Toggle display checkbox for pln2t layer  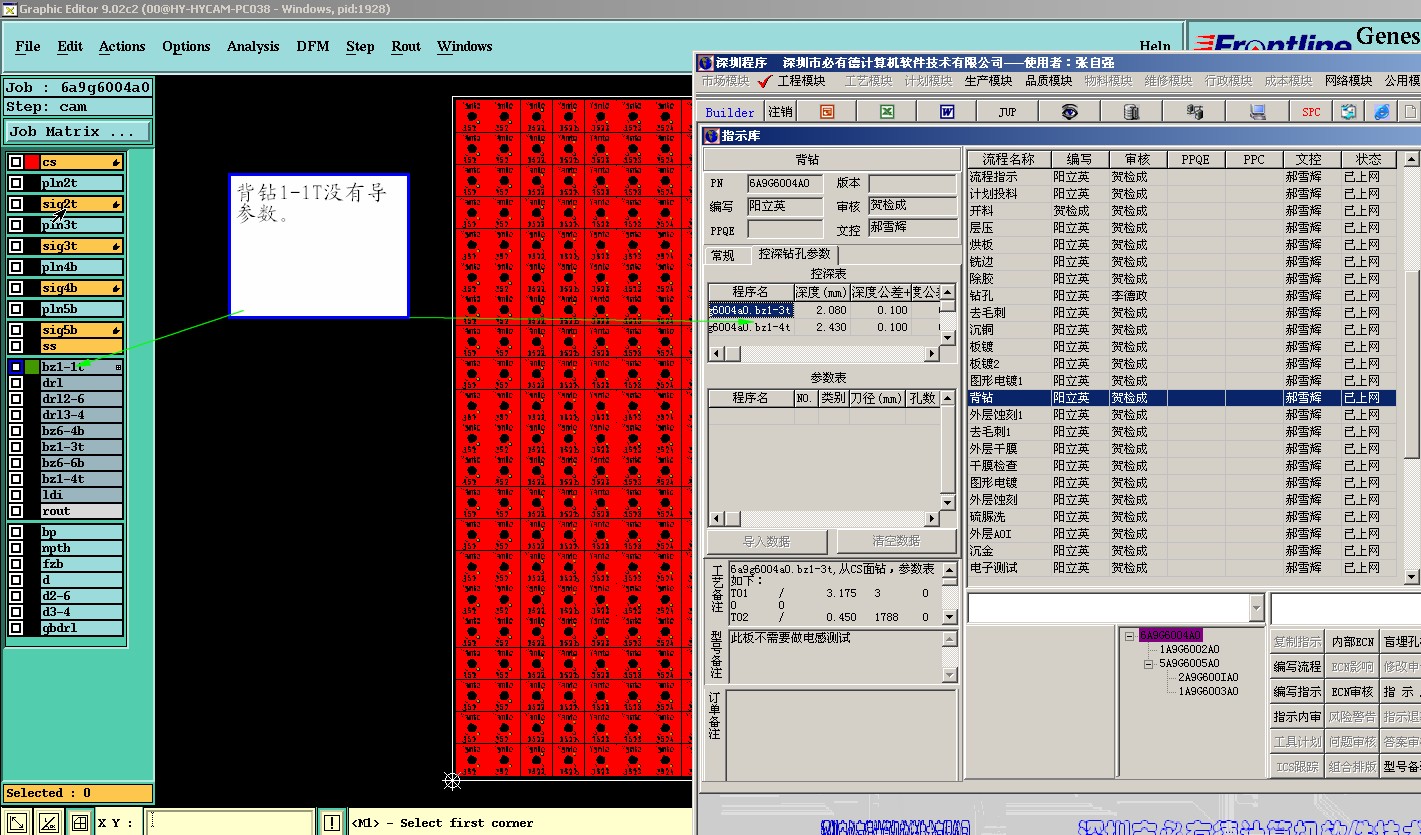click(x=16, y=183)
